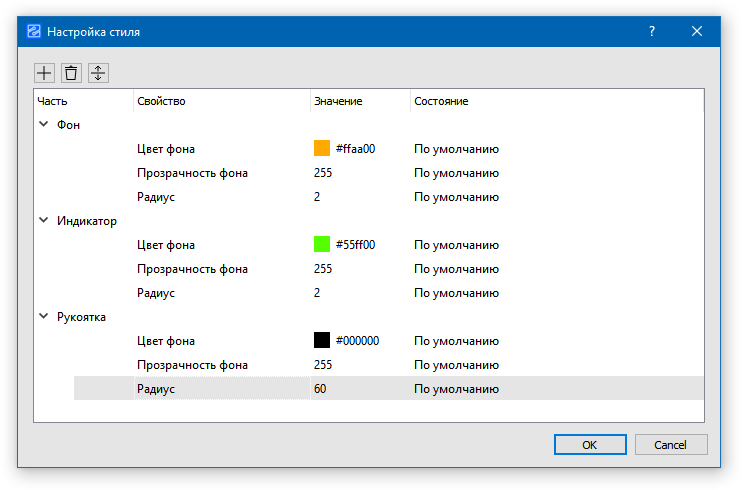Click the orange #ffaa00 color swatch
Screen dimensions: 742x490
322,149
